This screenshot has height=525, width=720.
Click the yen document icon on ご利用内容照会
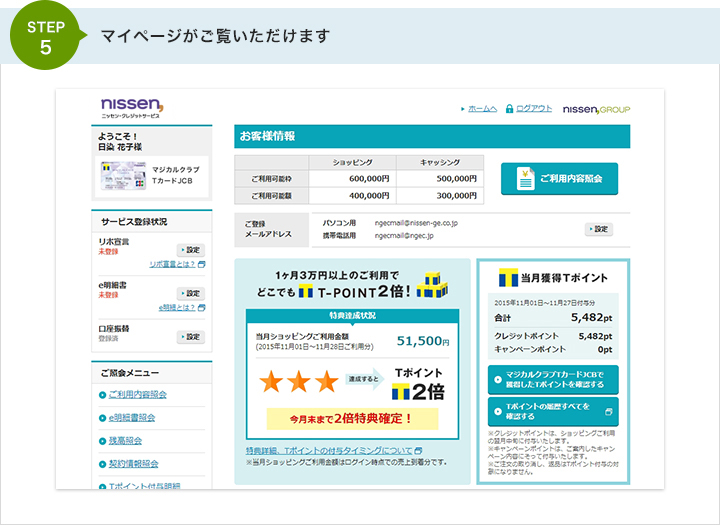(525, 178)
